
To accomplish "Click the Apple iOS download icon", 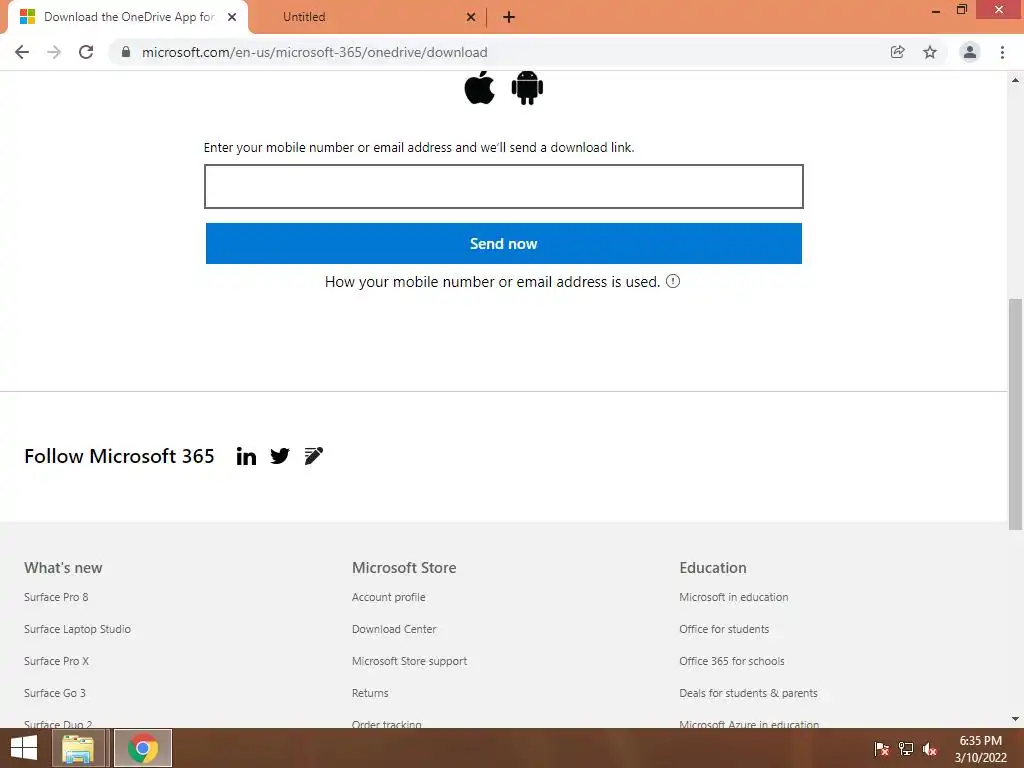I will 479,88.
